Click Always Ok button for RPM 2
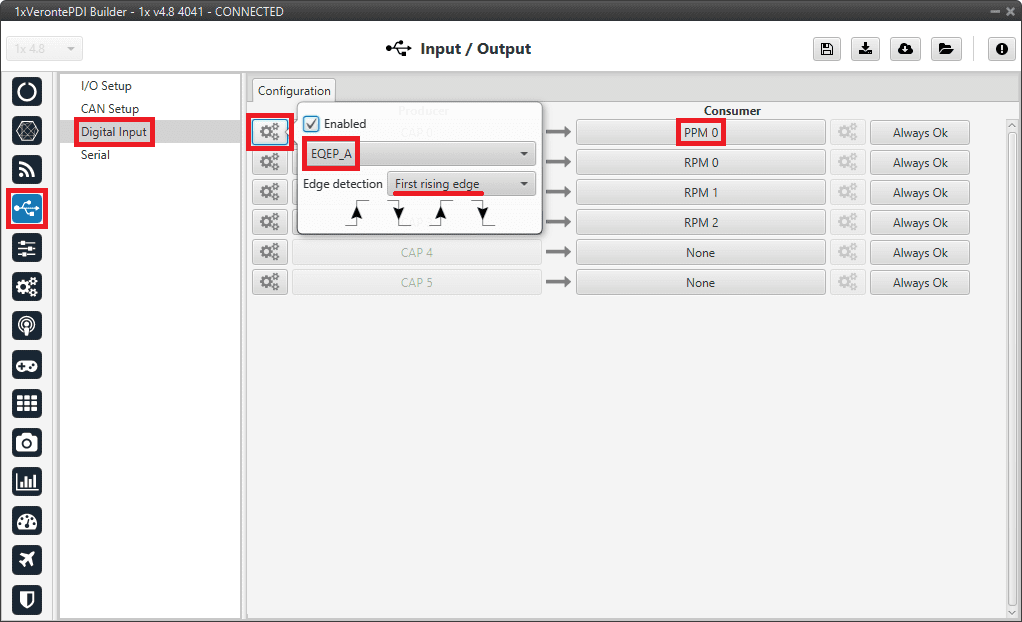This screenshot has height=622, width=1022. 919,223
